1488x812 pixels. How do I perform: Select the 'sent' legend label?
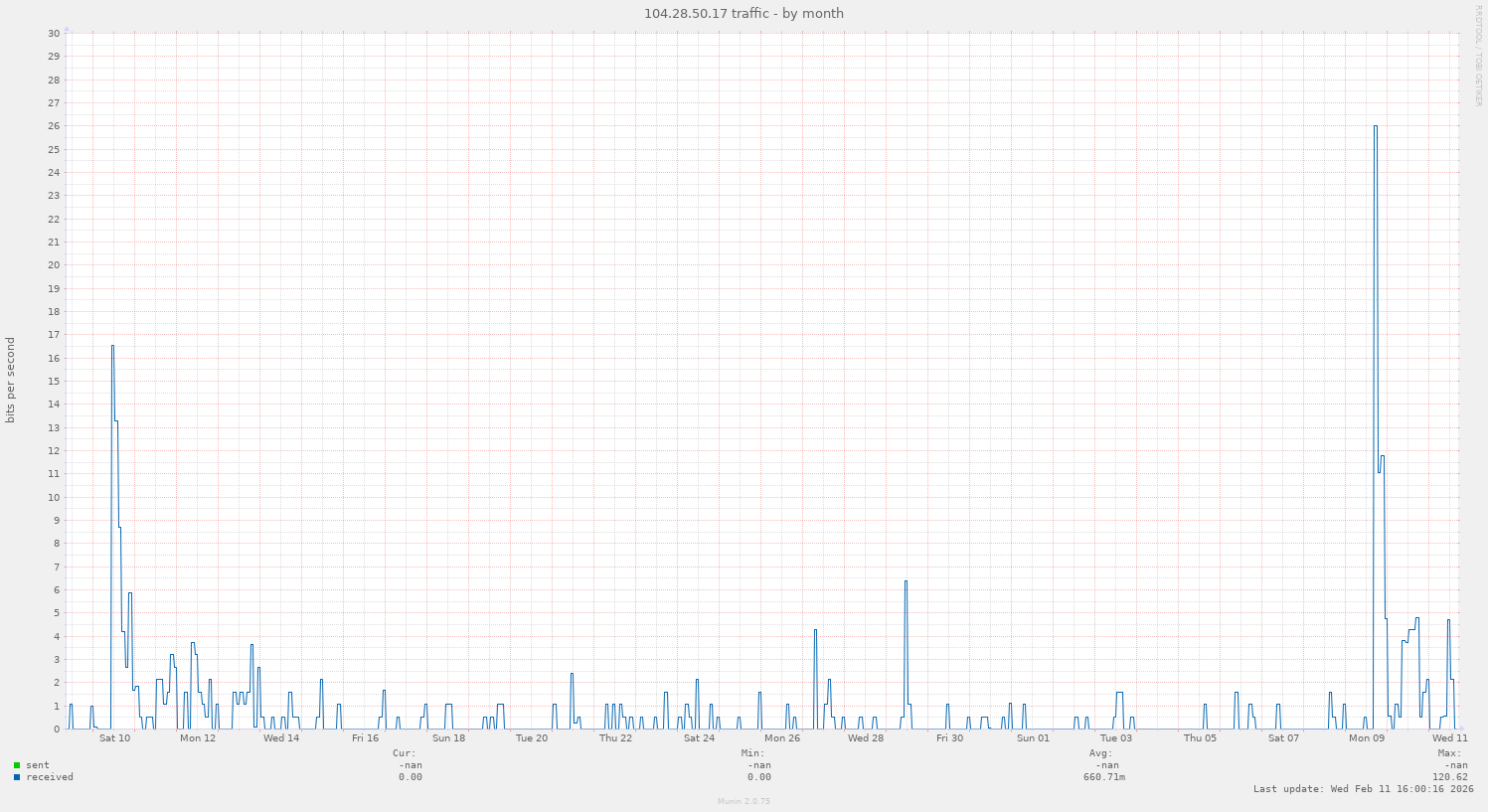coord(38,765)
